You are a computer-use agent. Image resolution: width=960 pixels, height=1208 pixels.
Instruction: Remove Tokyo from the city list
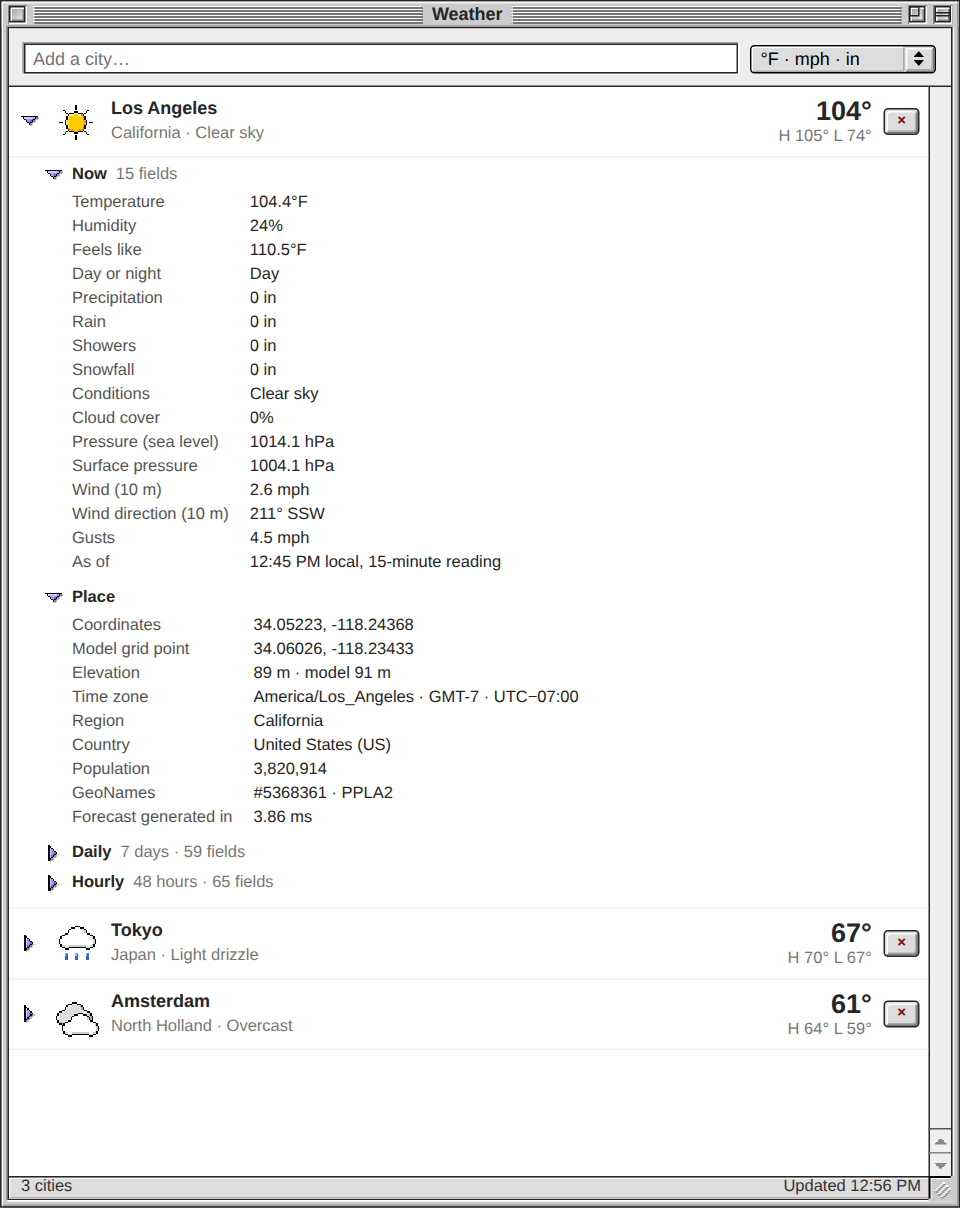[x=901, y=943]
